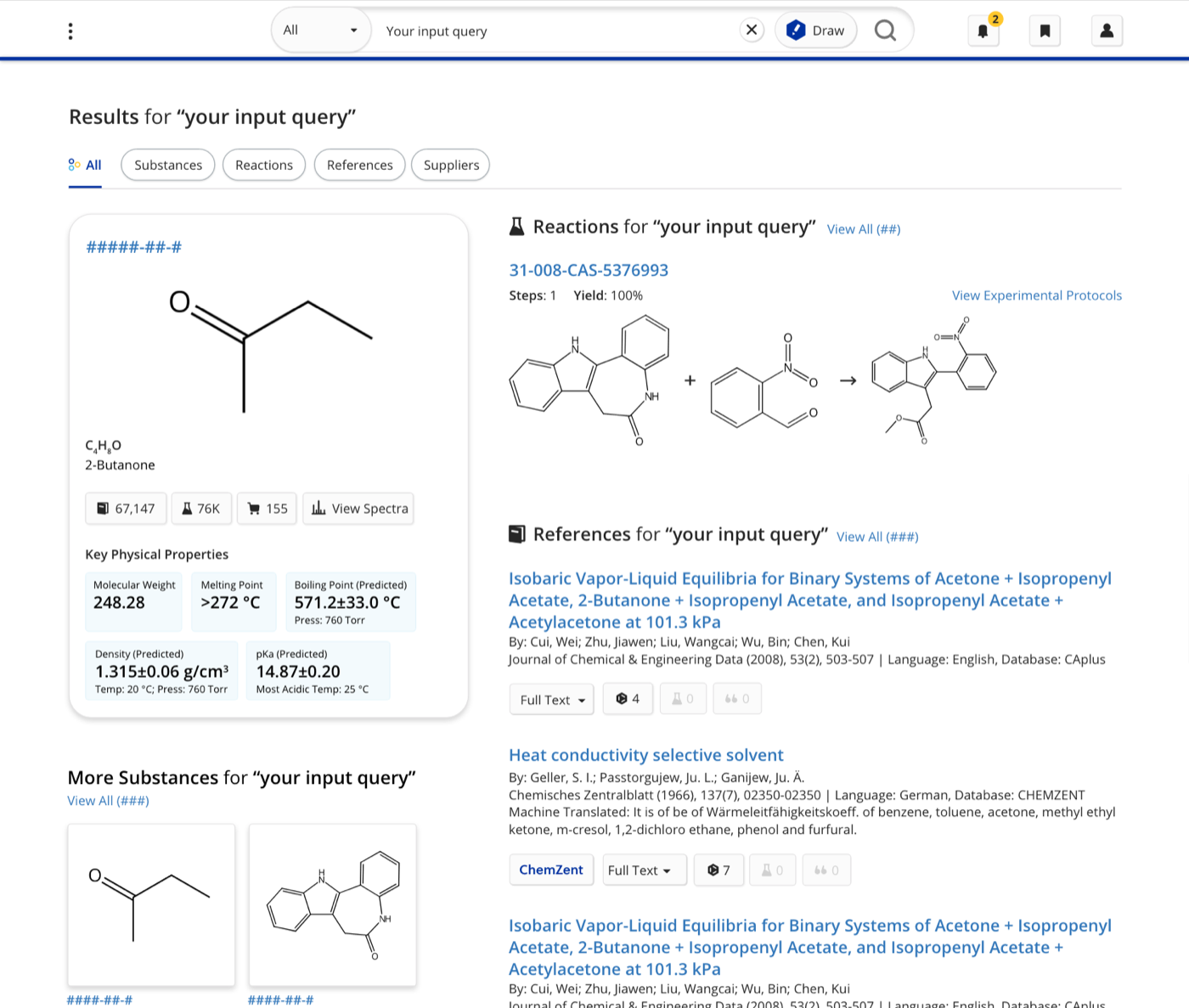Open View Experimental Protocols link
Viewport: 1189px width, 1008px height.
(1037, 296)
